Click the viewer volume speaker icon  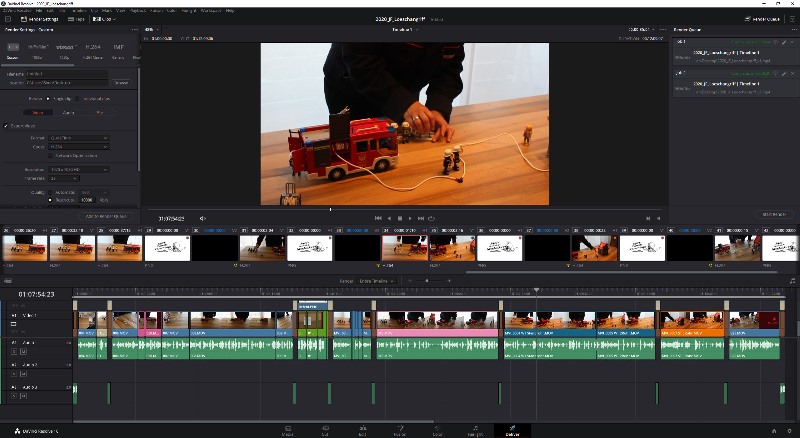(x=202, y=218)
